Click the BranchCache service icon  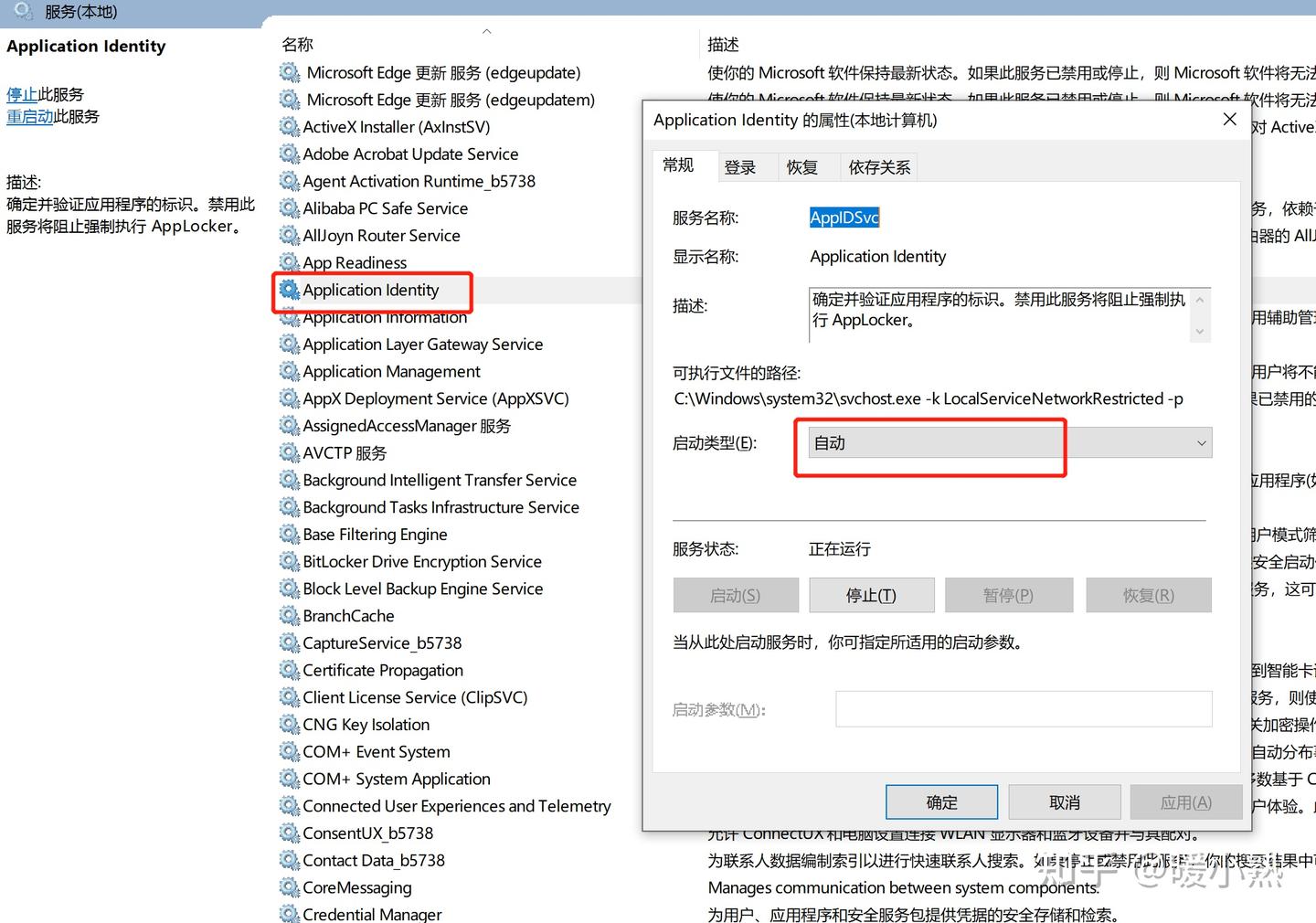click(x=290, y=615)
